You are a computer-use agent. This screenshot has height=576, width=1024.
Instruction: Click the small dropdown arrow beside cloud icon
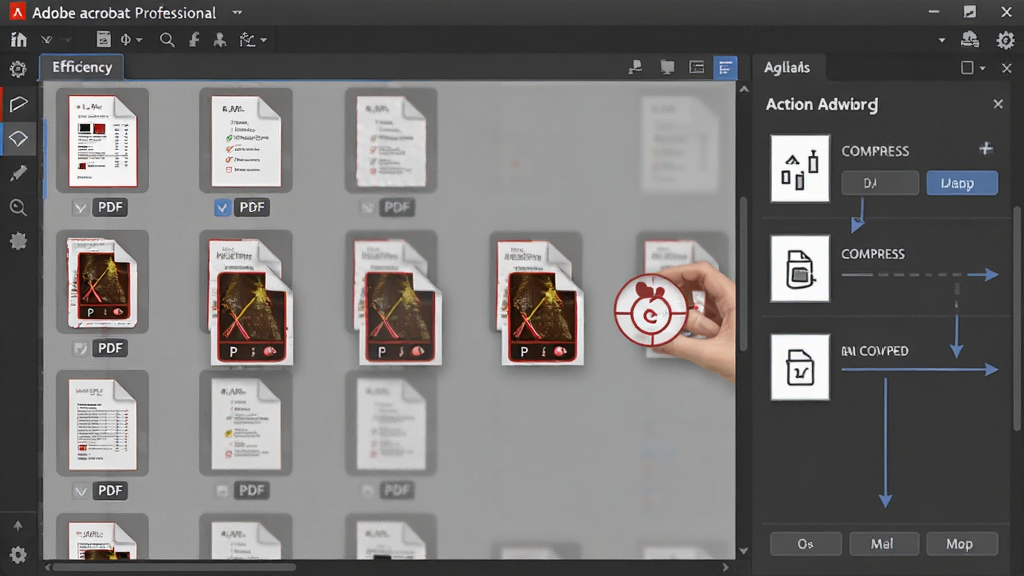pos(942,40)
